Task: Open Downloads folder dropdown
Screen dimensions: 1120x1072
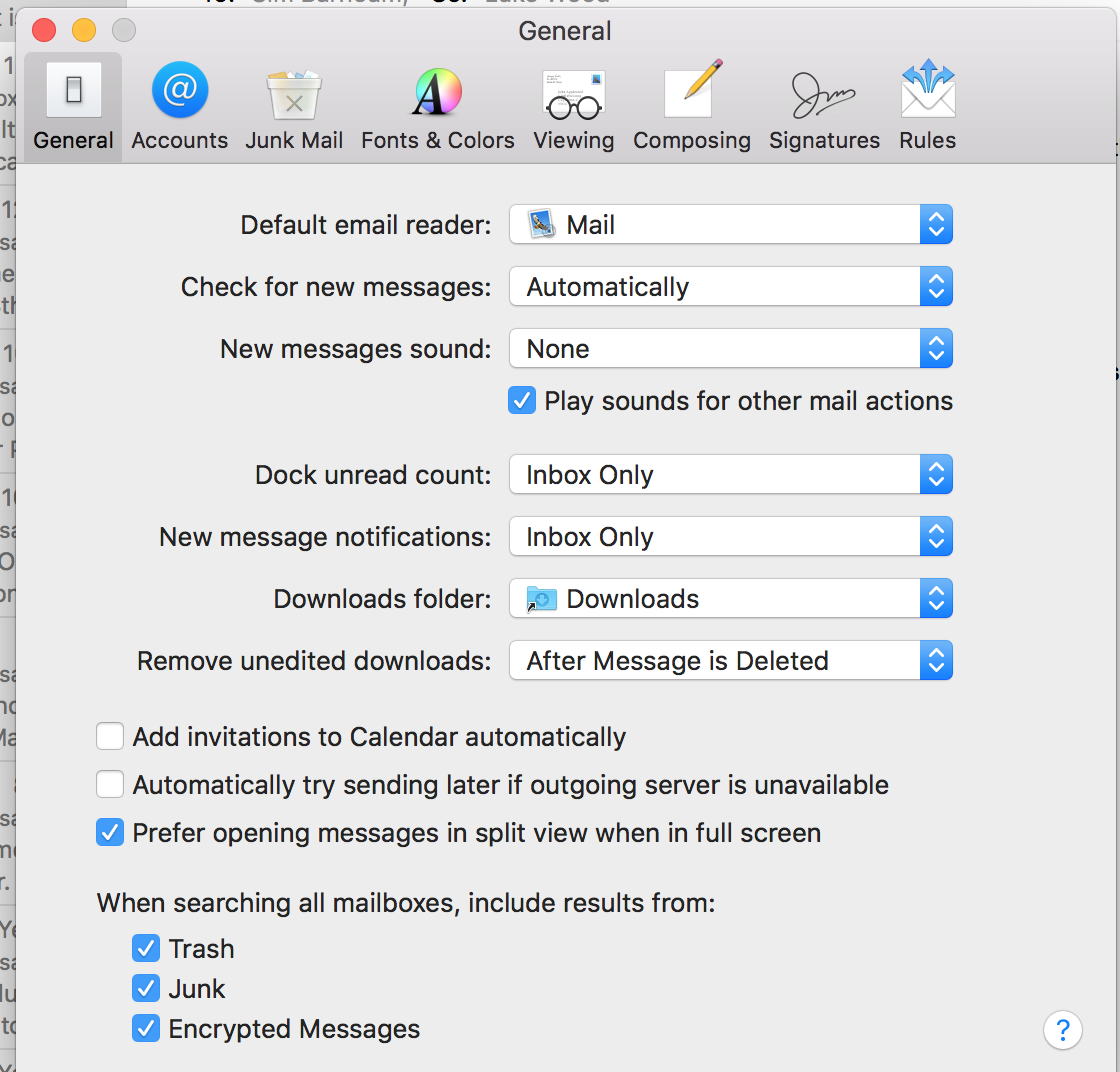Action: point(731,598)
